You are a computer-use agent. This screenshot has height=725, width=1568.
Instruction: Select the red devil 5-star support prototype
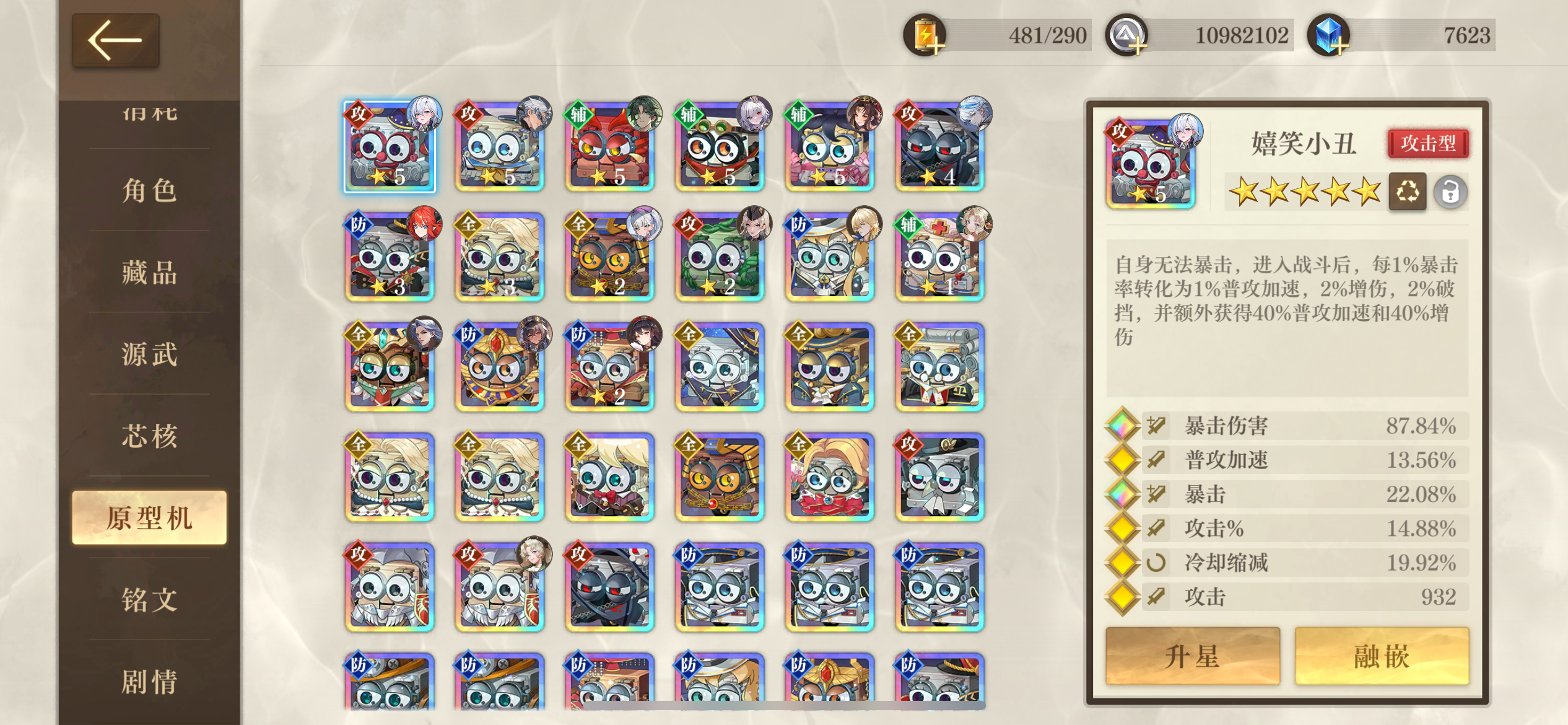point(611,146)
